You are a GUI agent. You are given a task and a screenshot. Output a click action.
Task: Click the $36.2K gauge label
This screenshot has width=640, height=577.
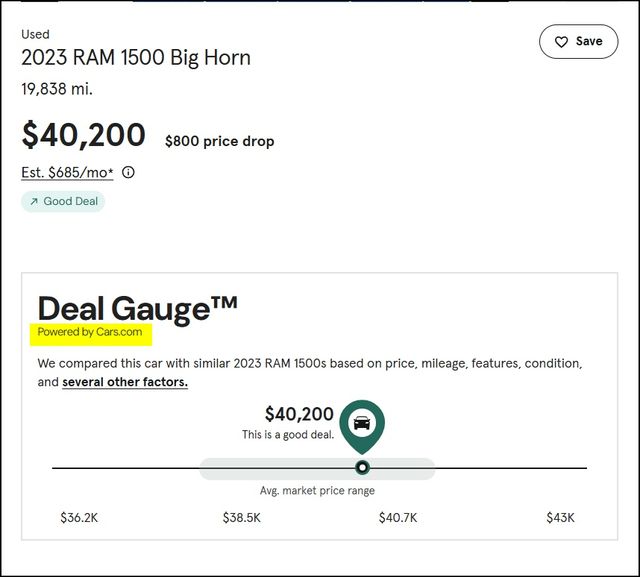pos(79,518)
